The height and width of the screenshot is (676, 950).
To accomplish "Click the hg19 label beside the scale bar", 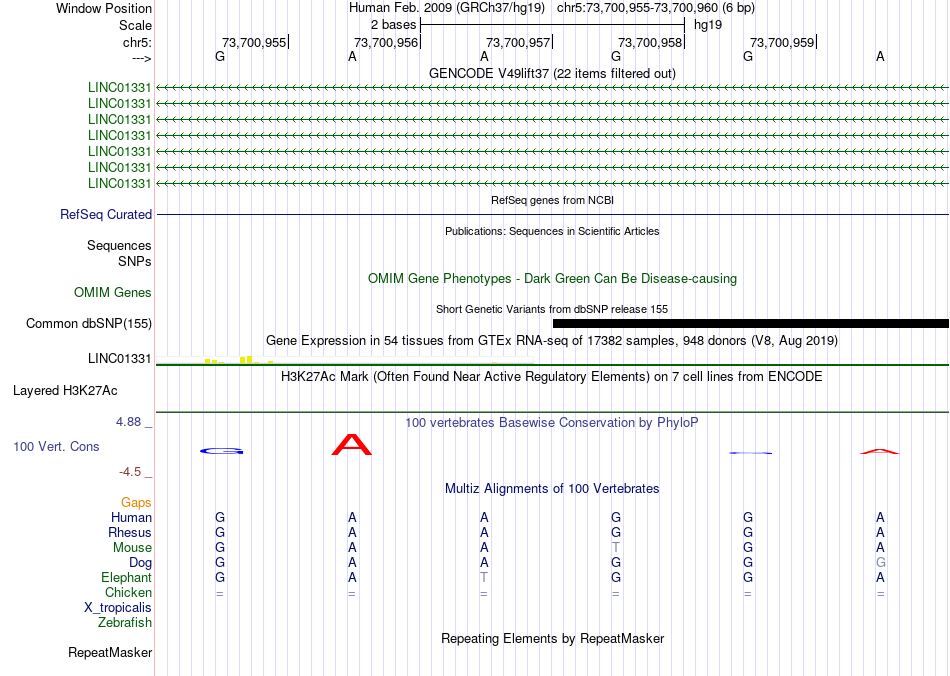I will click(708, 25).
